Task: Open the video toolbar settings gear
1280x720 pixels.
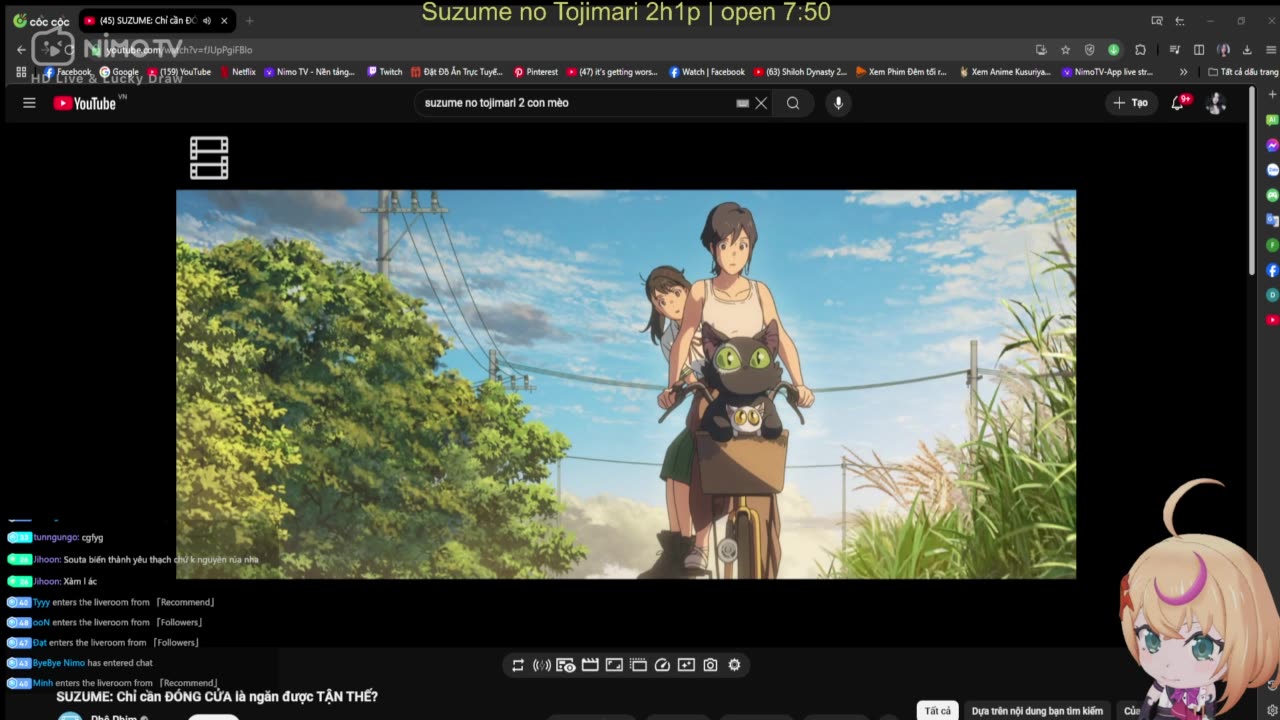Action: 734,665
